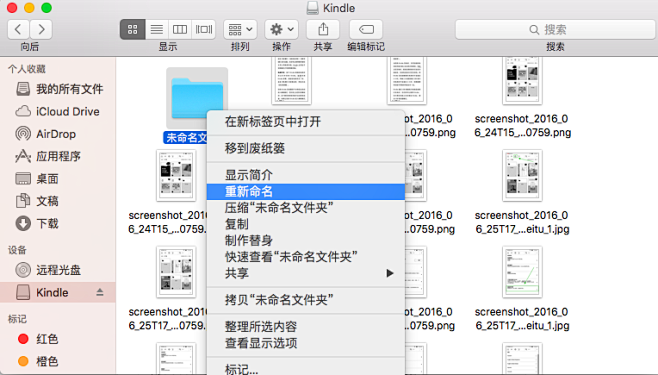Click the selected folder name label
This screenshot has height=375, width=658.
[185, 137]
